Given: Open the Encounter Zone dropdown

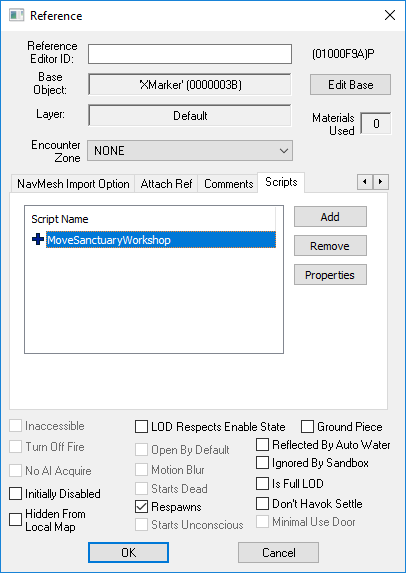Looking at the screenshot, I should pos(190,151).
